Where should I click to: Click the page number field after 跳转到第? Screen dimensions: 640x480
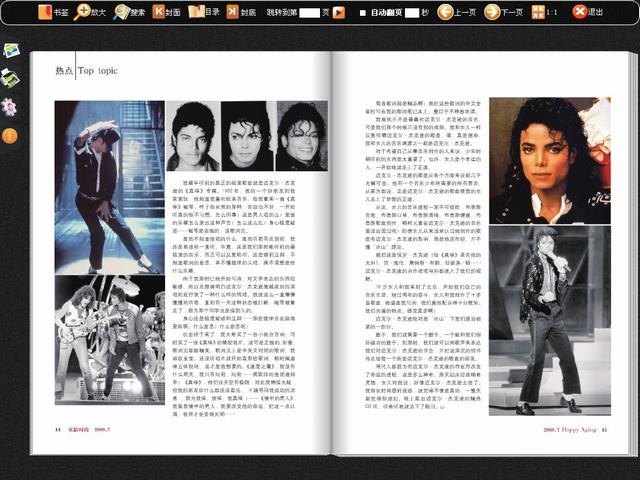pyautogui.click(x=309, y=13)
